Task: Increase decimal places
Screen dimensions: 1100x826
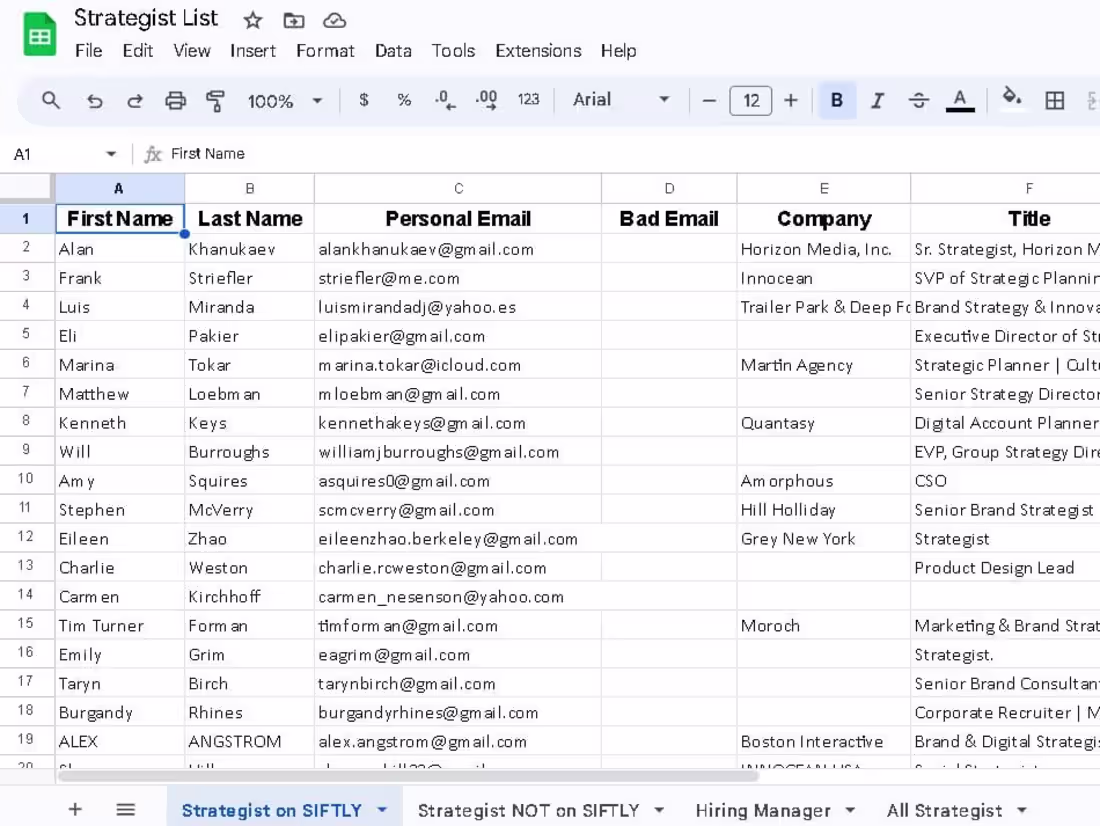Action: [x=487, y=100]
